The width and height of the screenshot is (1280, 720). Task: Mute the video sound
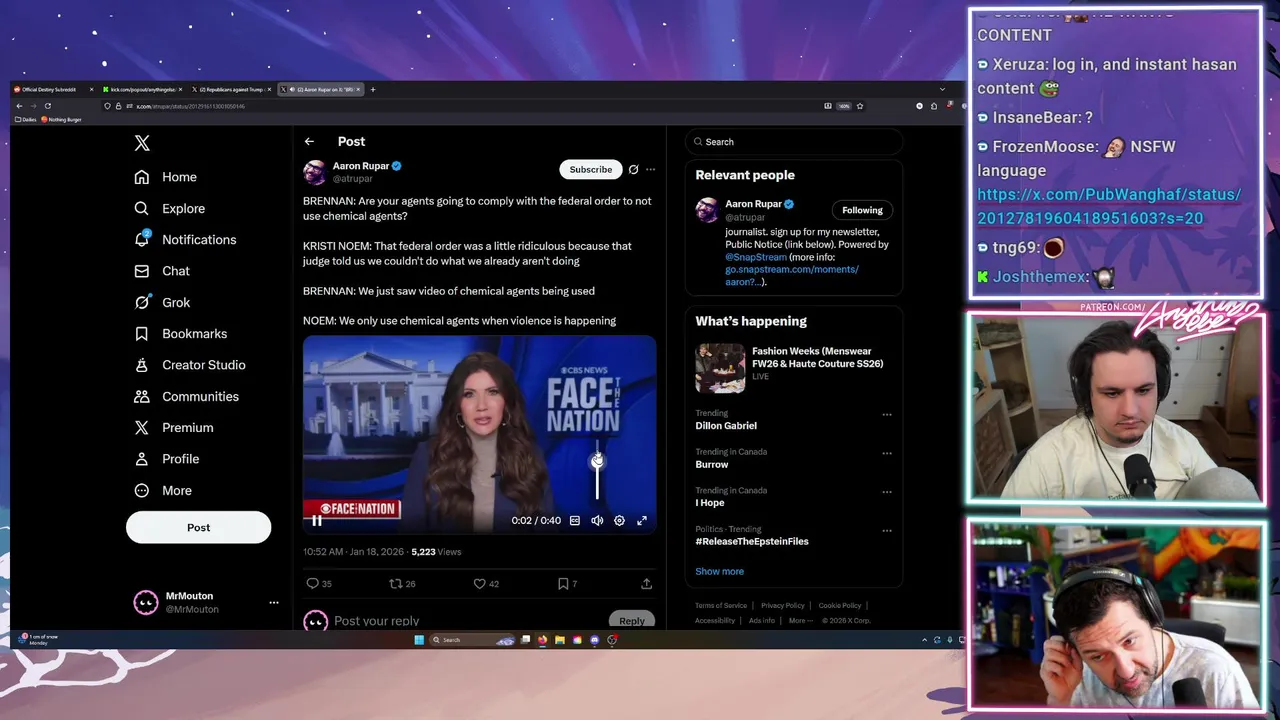pos(597,520)
